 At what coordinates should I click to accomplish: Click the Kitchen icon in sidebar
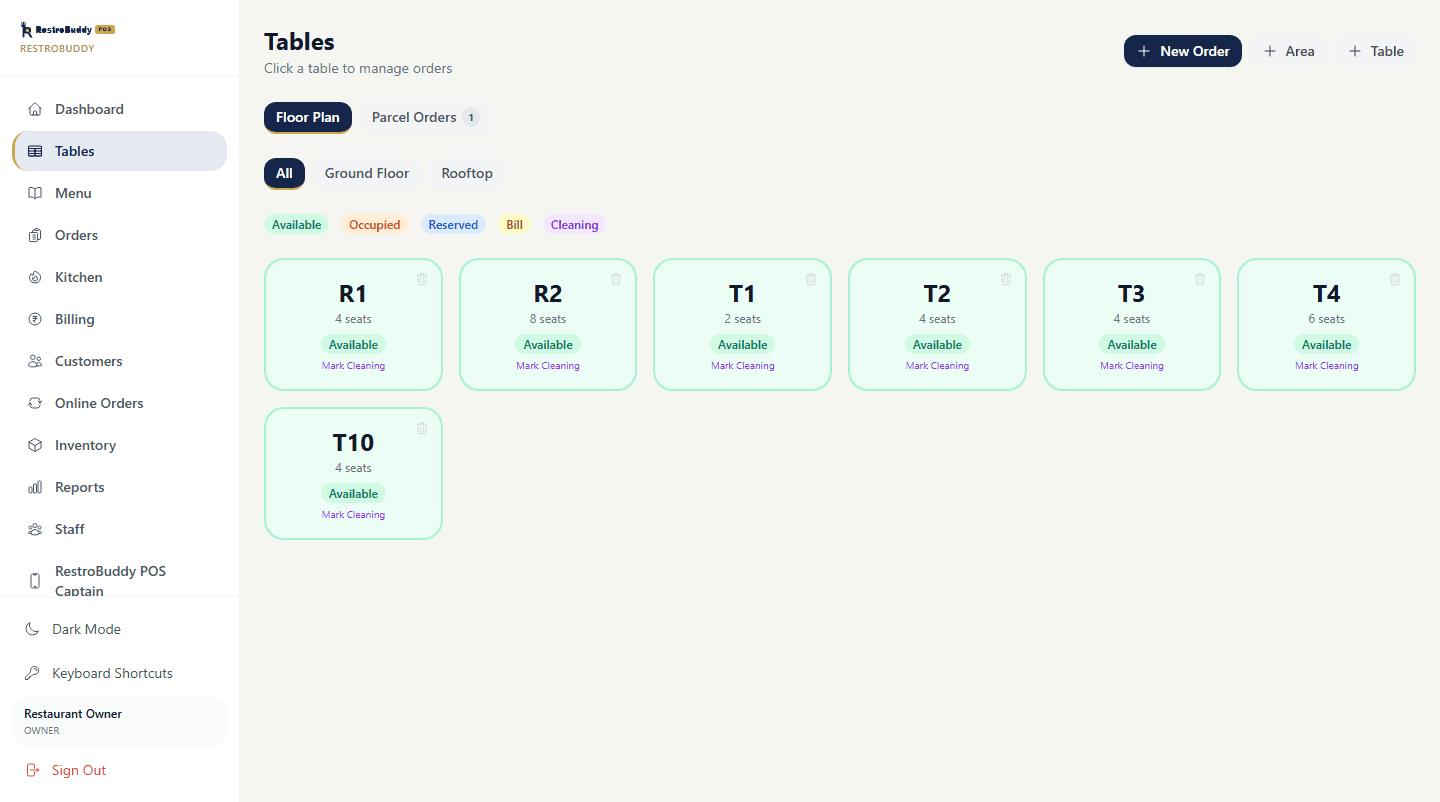click(x=35, y=277)
